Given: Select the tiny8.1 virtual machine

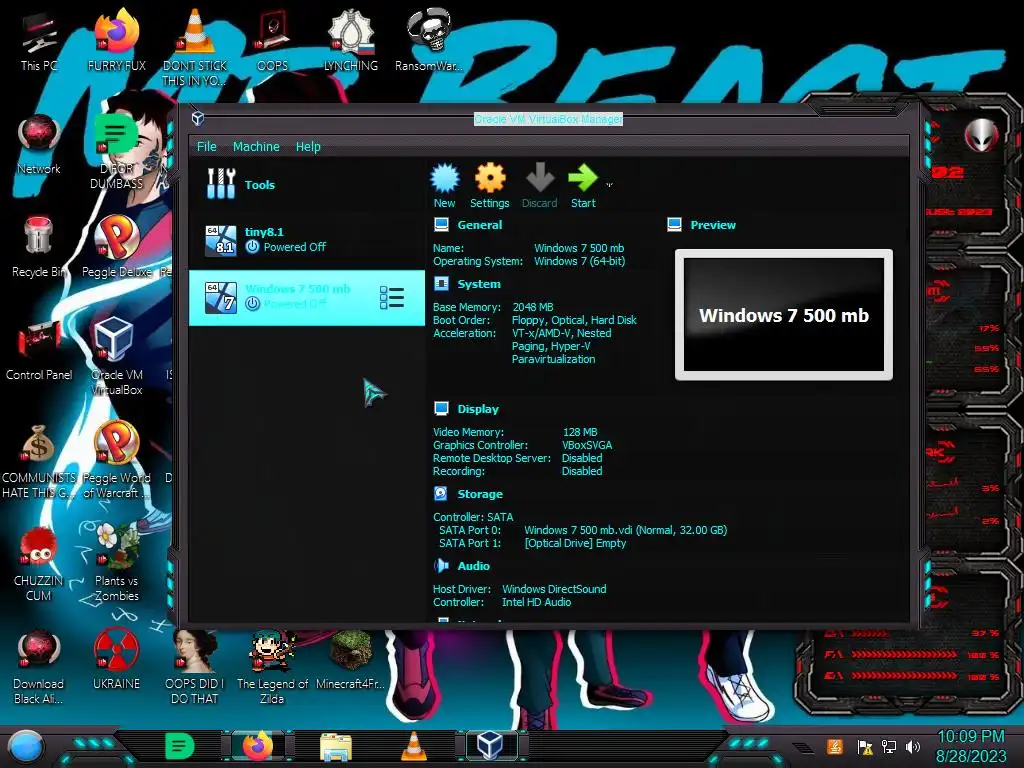Looking at the screenshot, I should (x=307, y=240).
